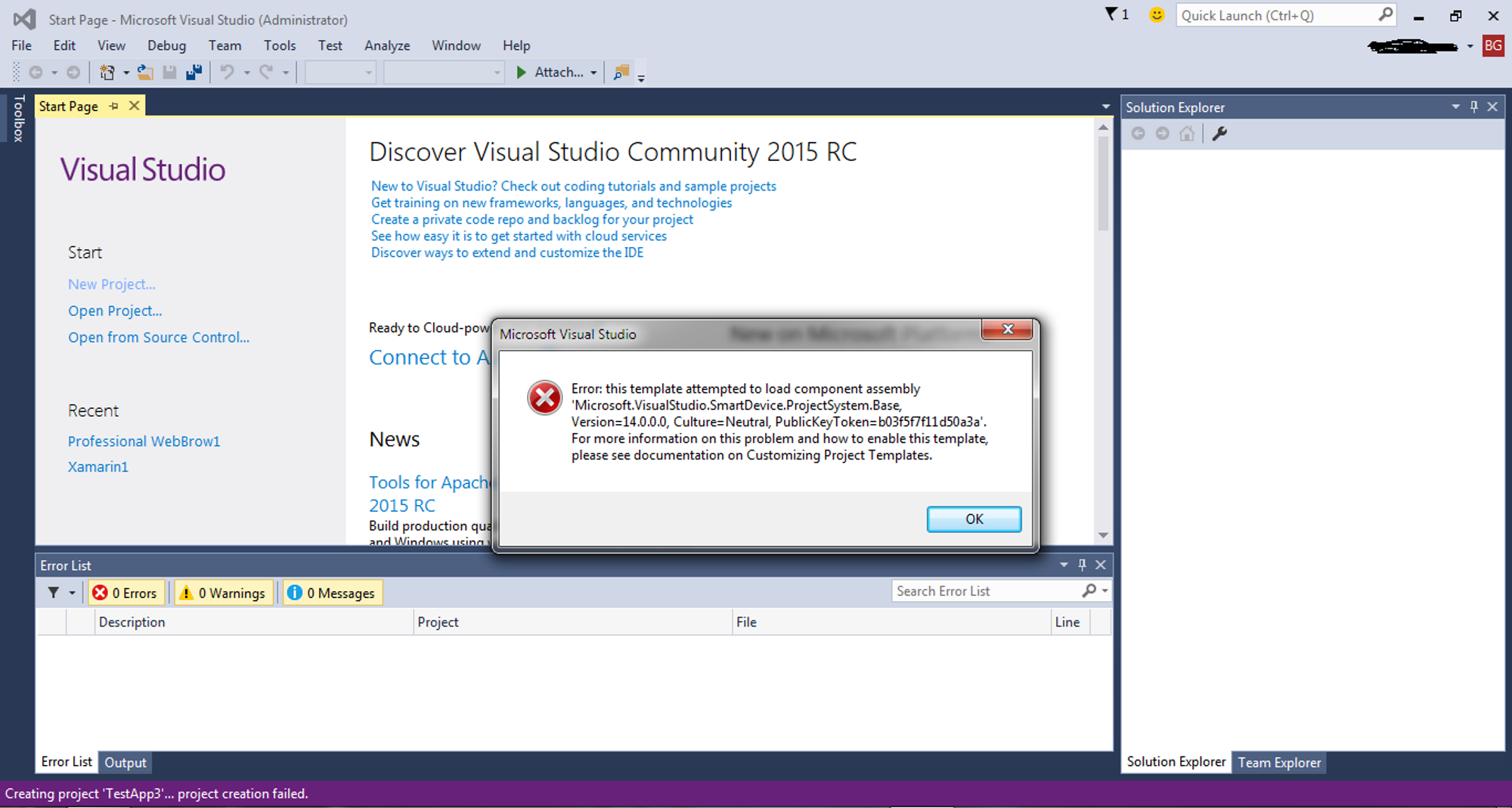Image resolution: width=1512 pixels, height=808 pixels.
Task: Click Open from Source Control... link
Action: pyautogui.click(x=159, y=337)
